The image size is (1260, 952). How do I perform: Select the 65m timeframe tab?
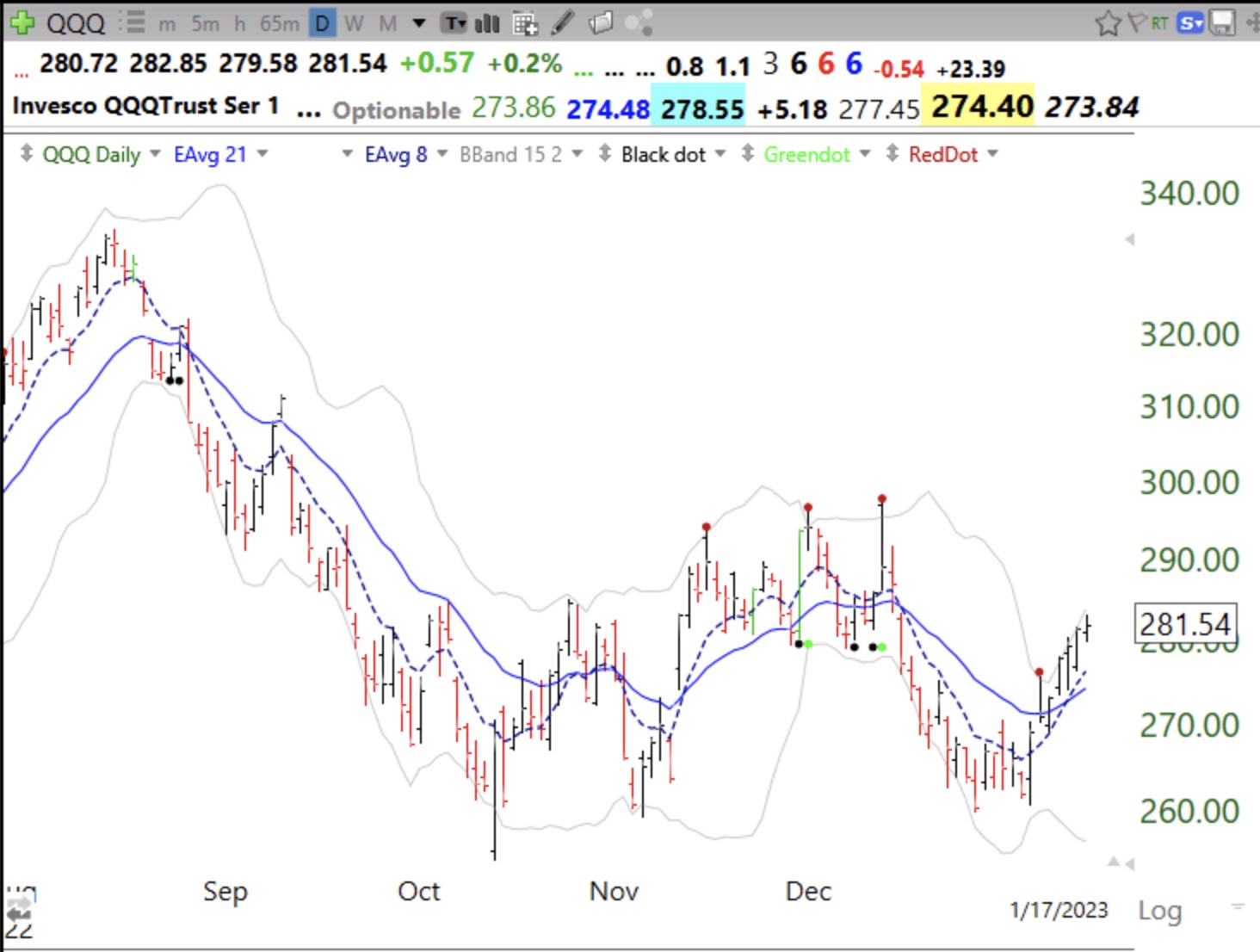pos(279,23)
